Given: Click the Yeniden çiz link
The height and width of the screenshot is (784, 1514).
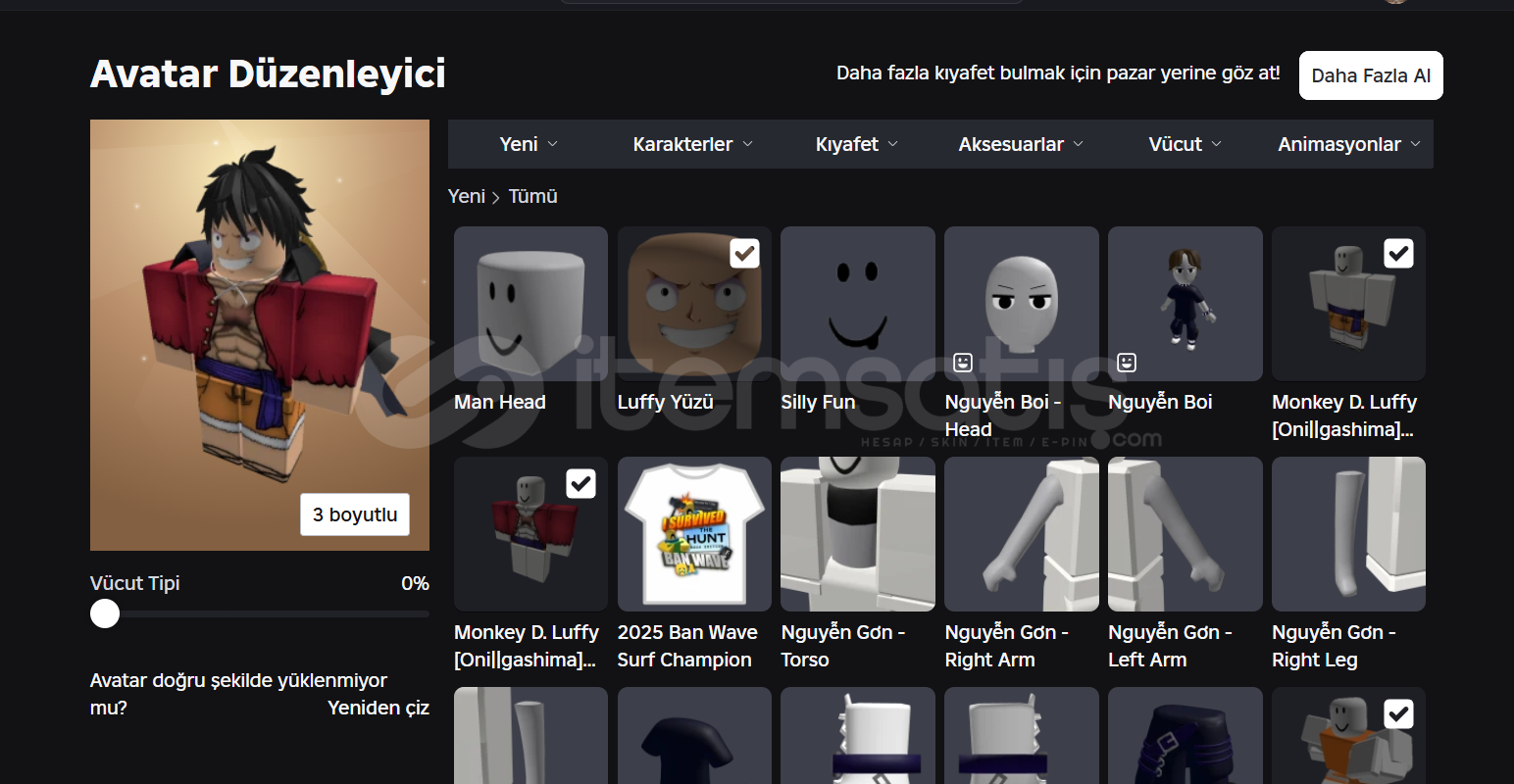Looking at the screenshot, I should click(x=378, y=708).
